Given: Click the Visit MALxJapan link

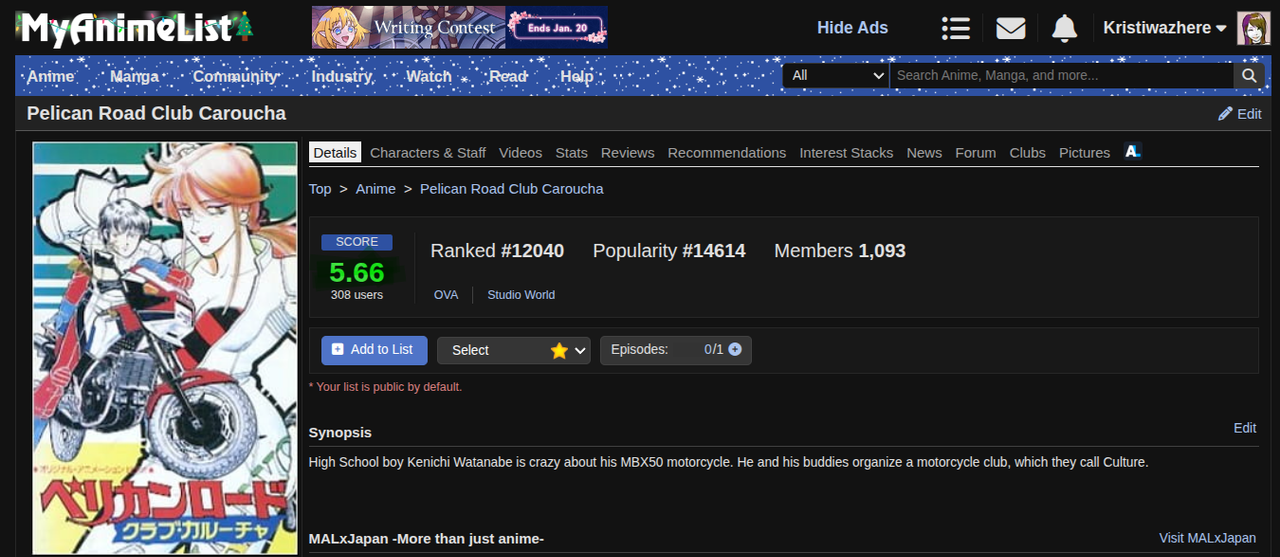Looking at the screenshot, I should click(x=1207, y=538).
